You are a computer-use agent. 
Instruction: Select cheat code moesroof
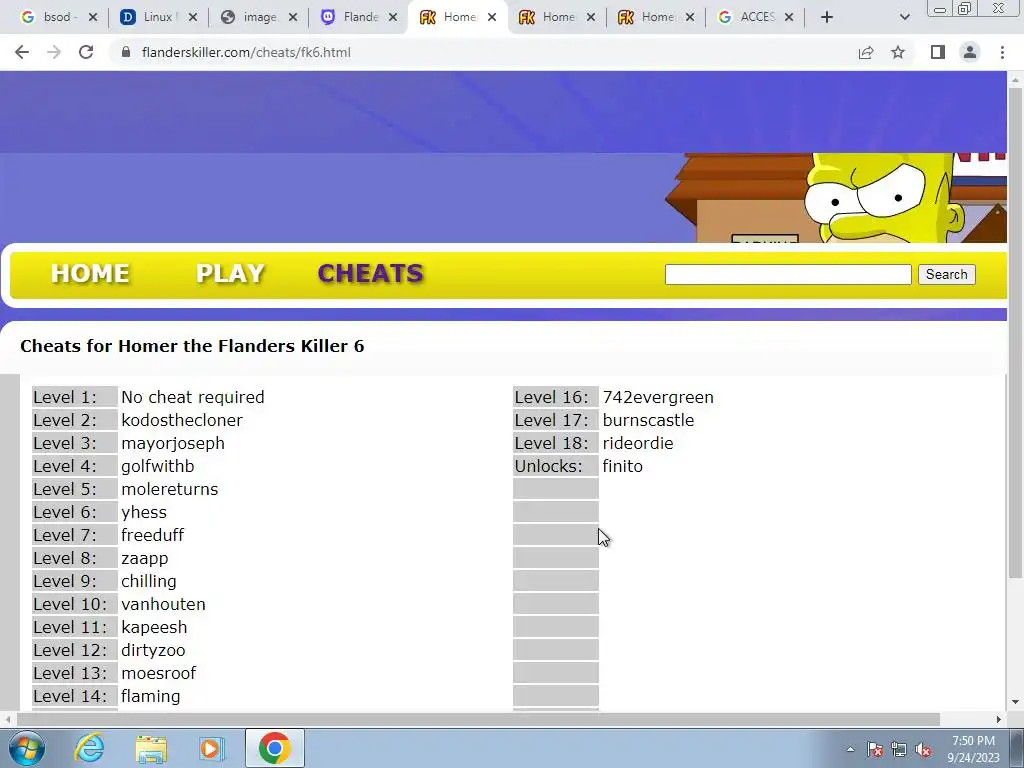pyautogui.click(x=158, y=673)
